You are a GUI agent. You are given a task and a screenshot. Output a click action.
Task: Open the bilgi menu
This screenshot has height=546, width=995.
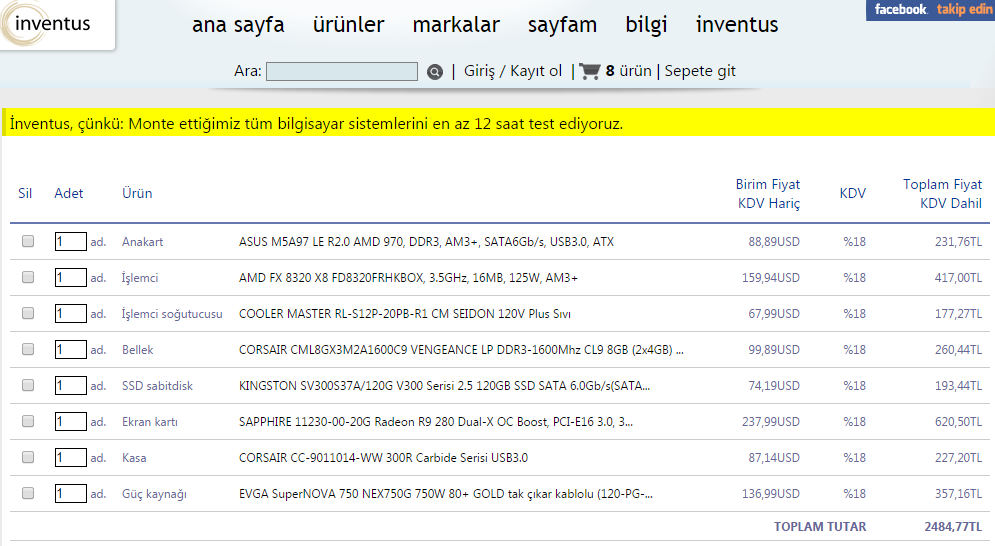[x=646, y=25]
